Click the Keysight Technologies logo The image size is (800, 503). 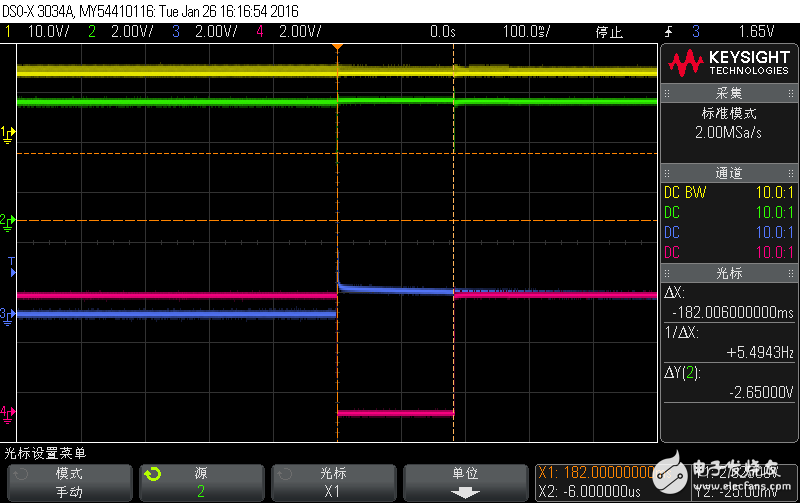729,64
